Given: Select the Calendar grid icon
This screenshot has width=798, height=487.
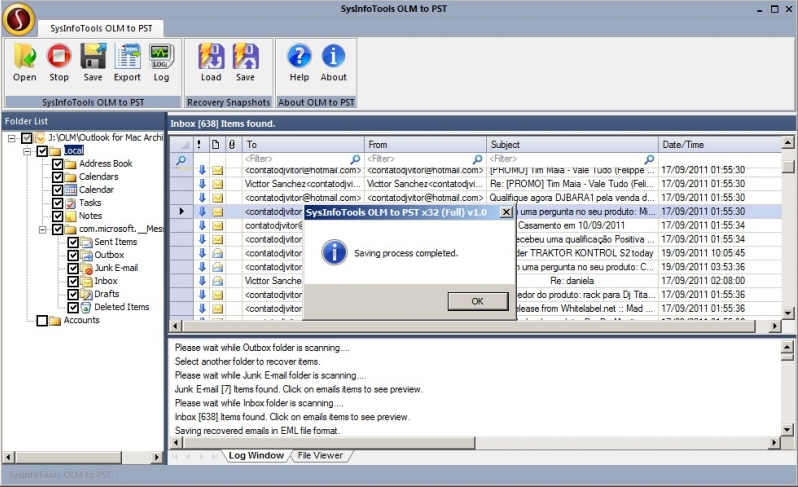Looking at the screenshot, I should tap(71, 190).
